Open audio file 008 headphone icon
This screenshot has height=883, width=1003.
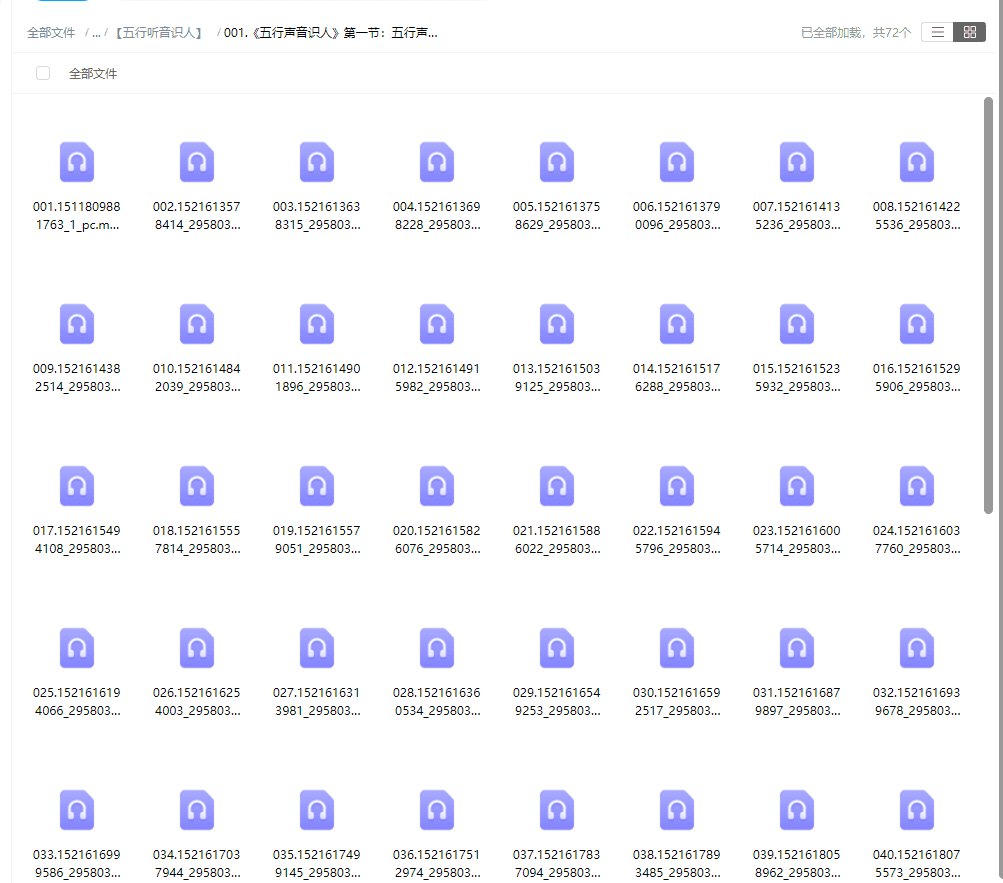tap(916, 161)
